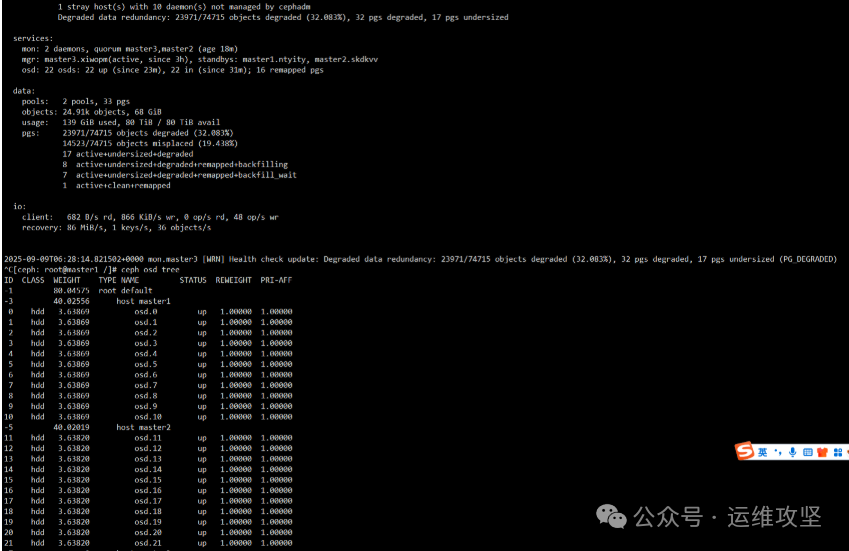Toggle the punctuation mode in IME bar
This screenshot has width=849, height=551.
point(777,453)
